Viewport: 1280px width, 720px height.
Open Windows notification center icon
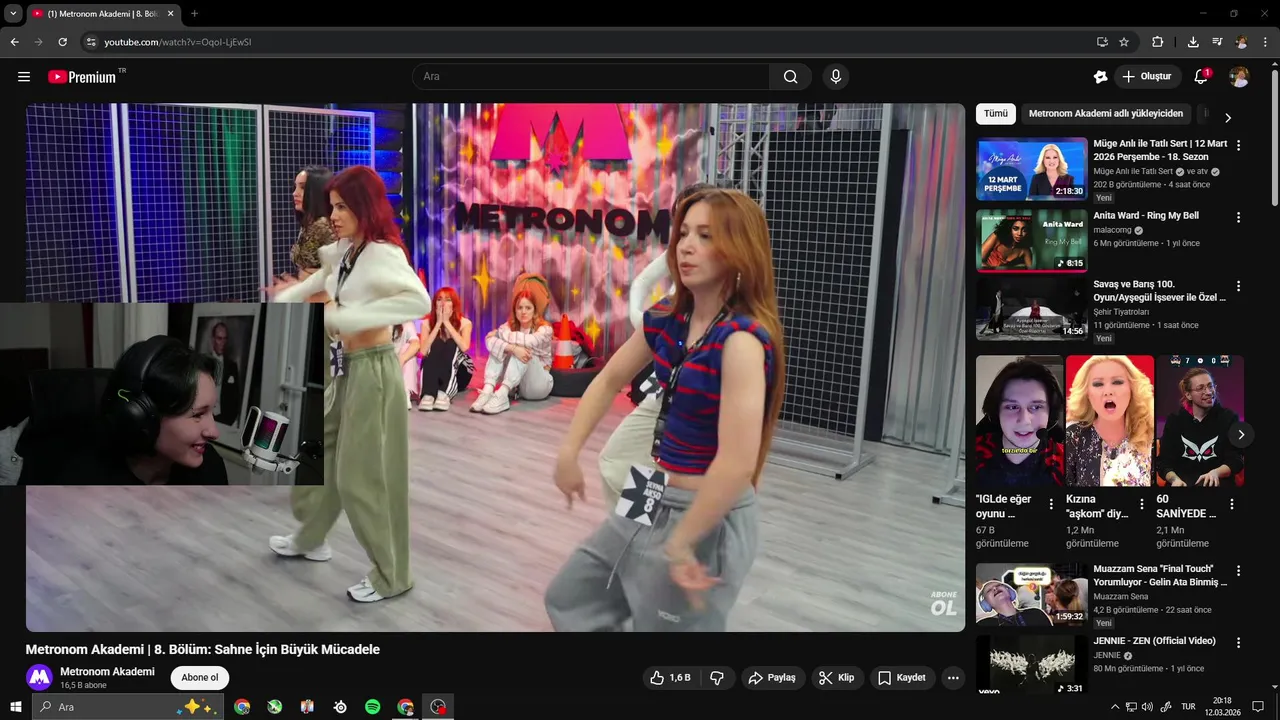click(x=1258, y=707)
